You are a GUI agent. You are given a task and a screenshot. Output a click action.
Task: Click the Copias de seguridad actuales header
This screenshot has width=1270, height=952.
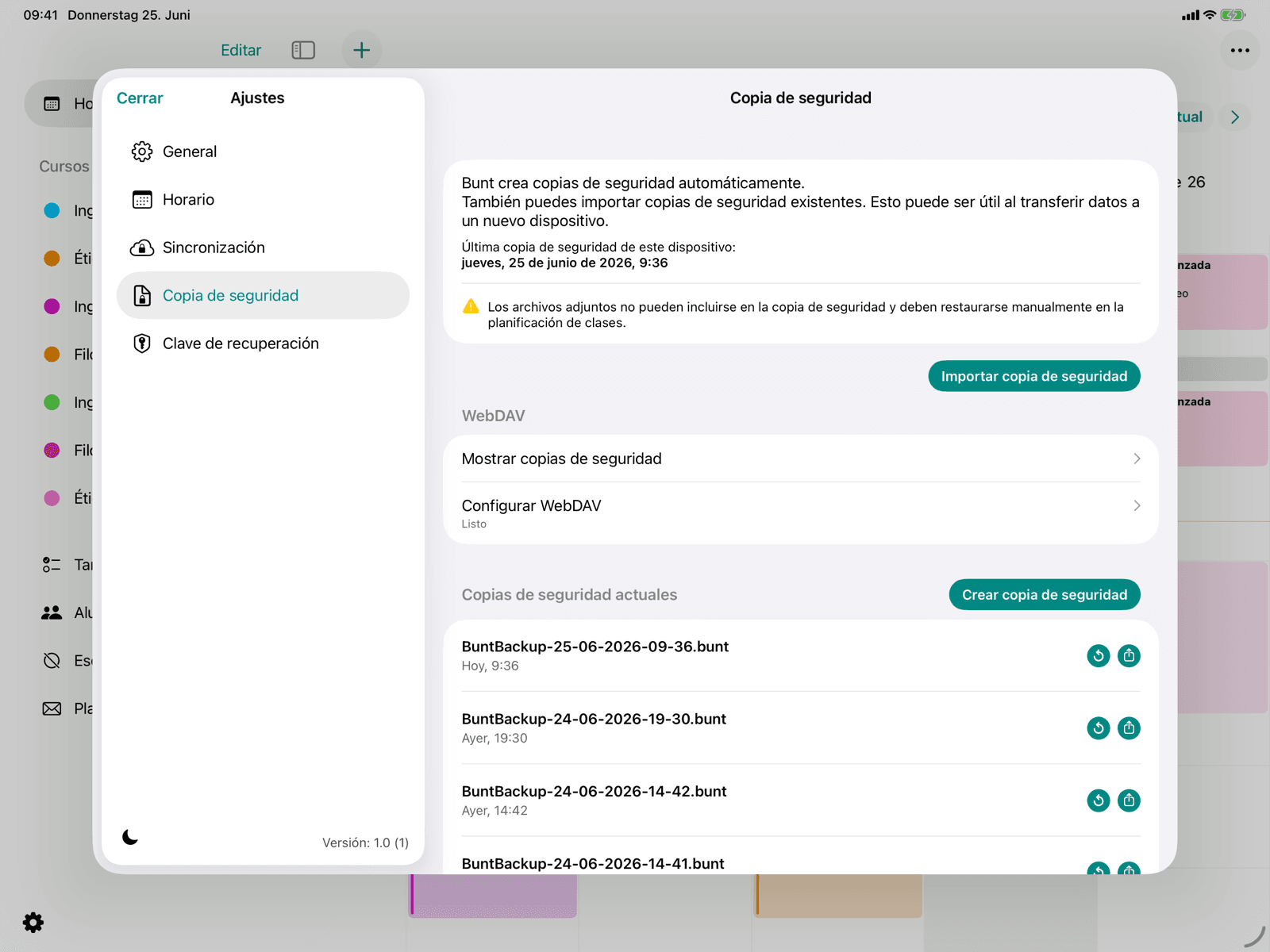(569, 595)
